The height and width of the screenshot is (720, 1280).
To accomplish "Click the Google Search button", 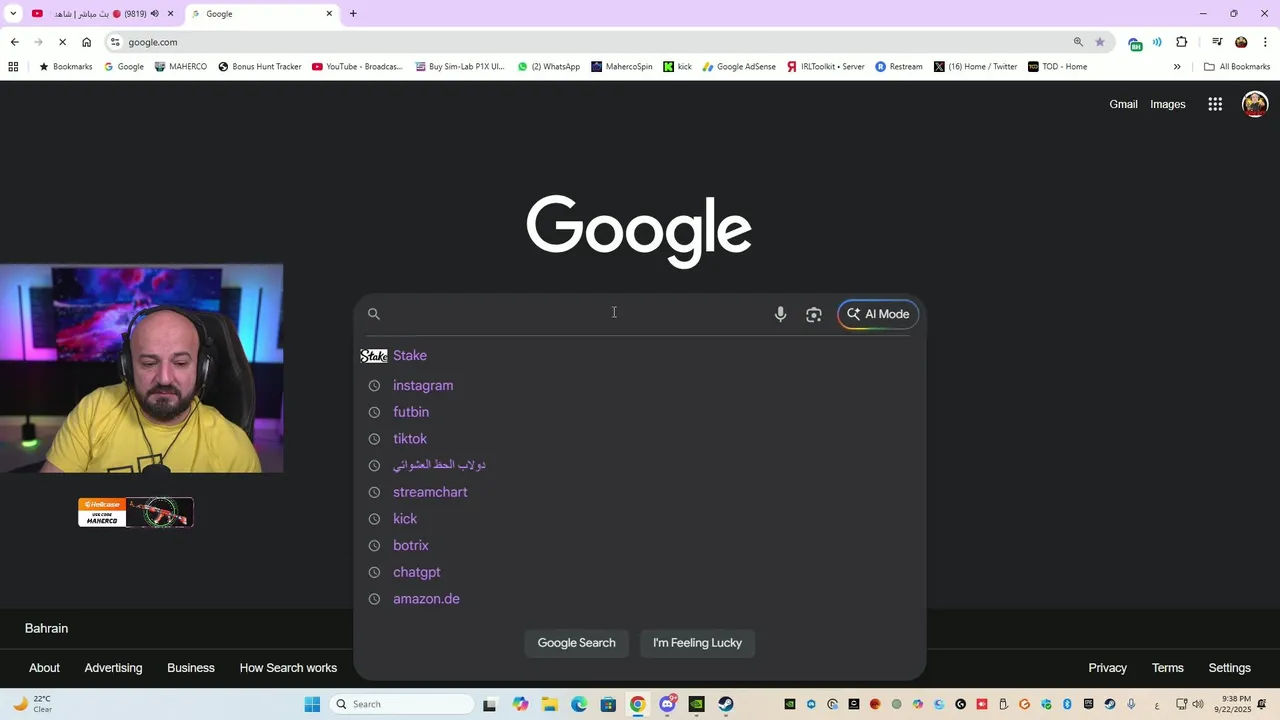I will 577,643.
